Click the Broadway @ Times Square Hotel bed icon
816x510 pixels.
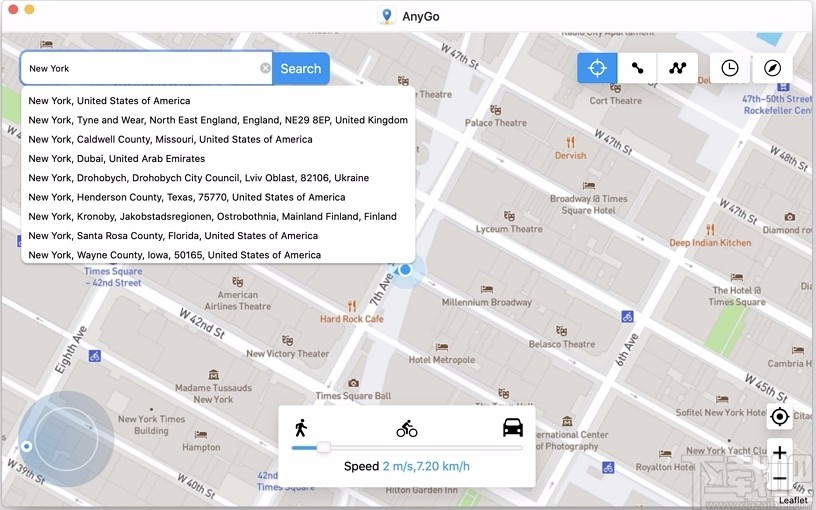589,185
